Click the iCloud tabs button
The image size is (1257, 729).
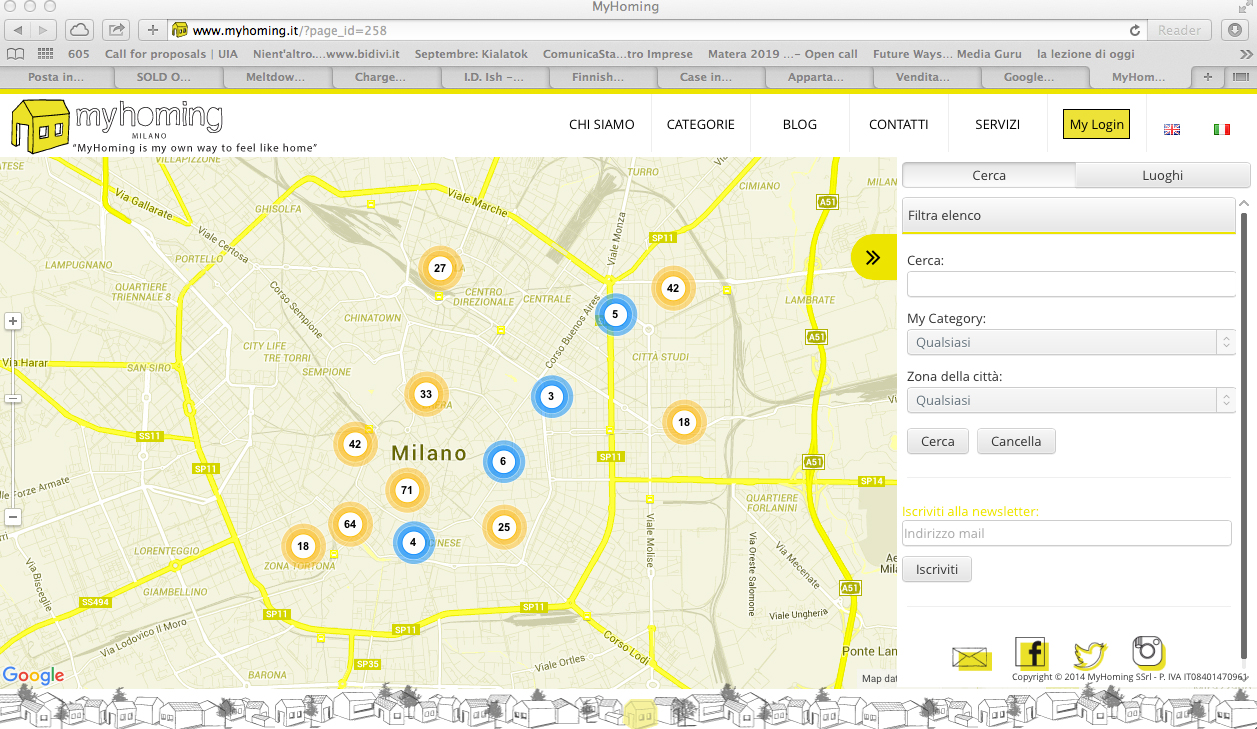79,30
